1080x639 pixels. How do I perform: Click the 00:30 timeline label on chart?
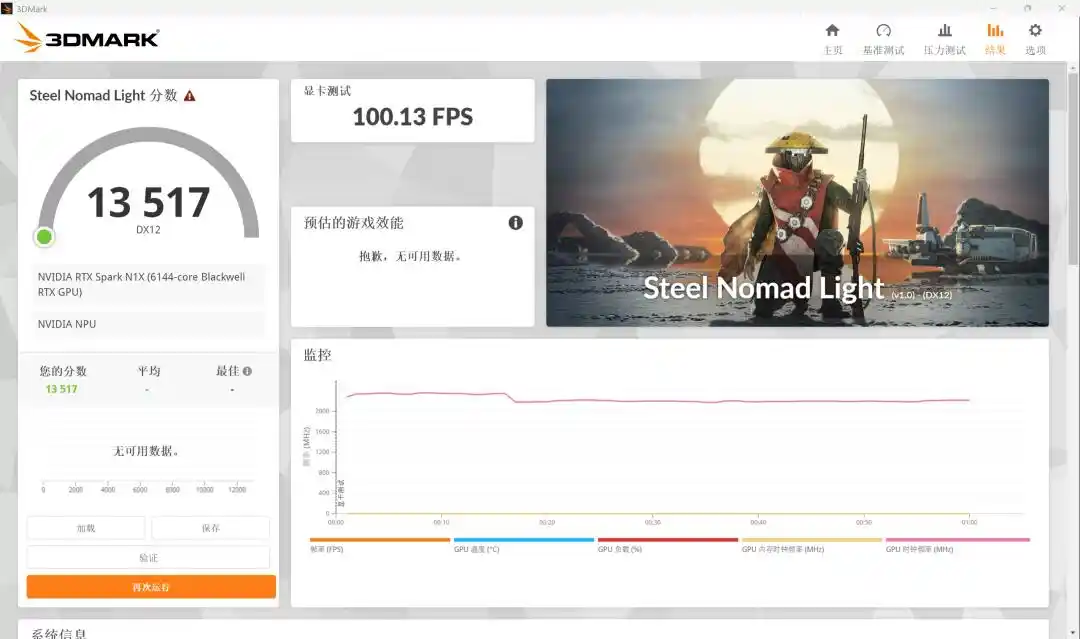point(652,523)
